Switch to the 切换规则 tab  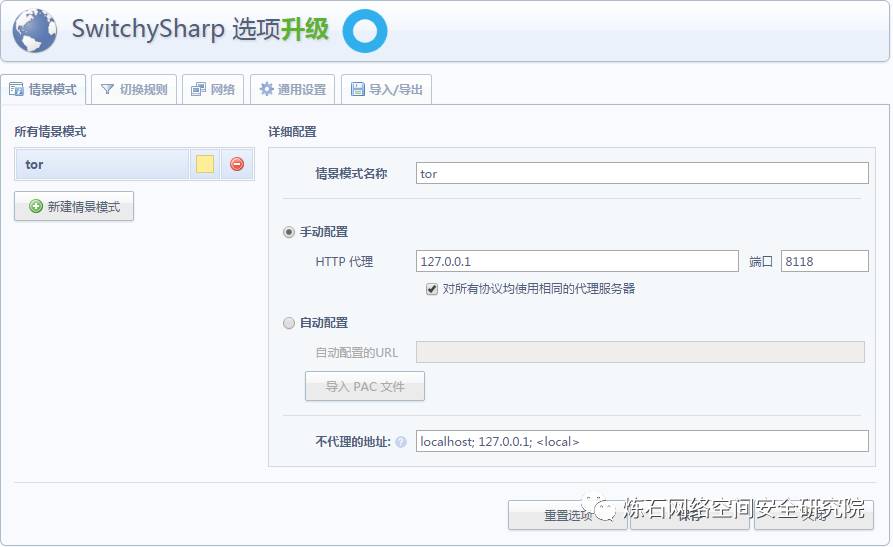(134, 89)
